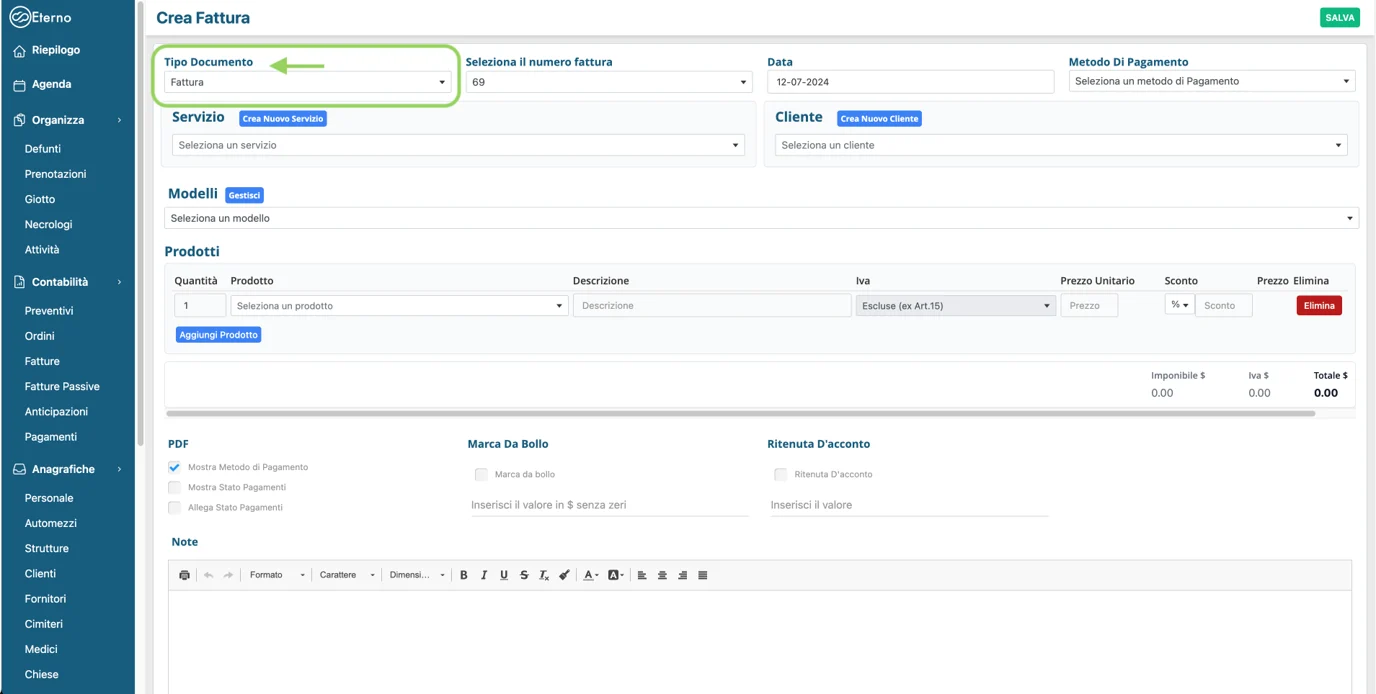
Task: Expand the Metodo Di Pagamento dropdown
Action: pos(1212,81)
